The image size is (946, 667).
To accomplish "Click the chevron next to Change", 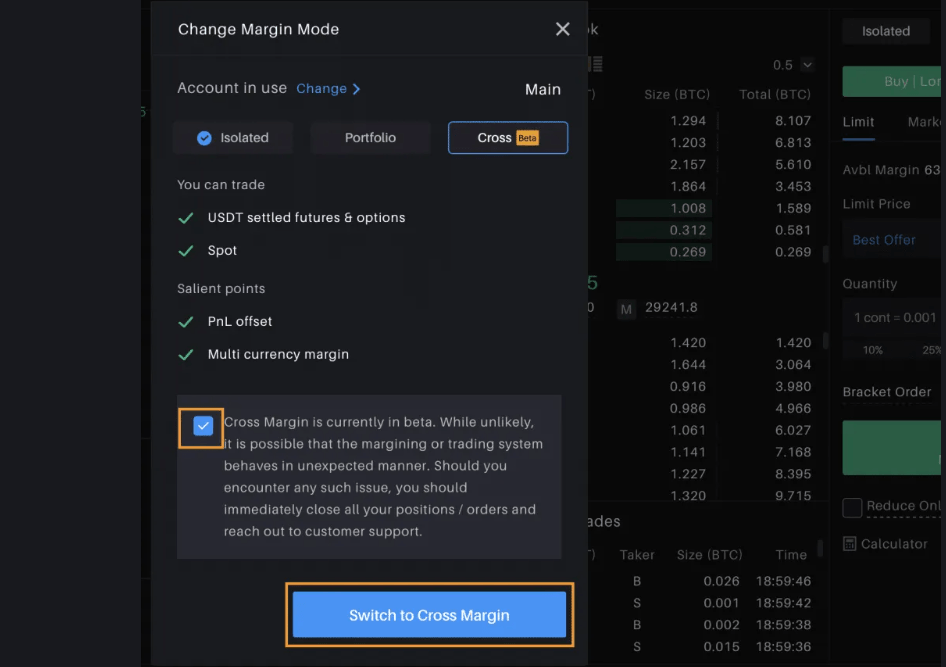I will (x=357, y=89).
